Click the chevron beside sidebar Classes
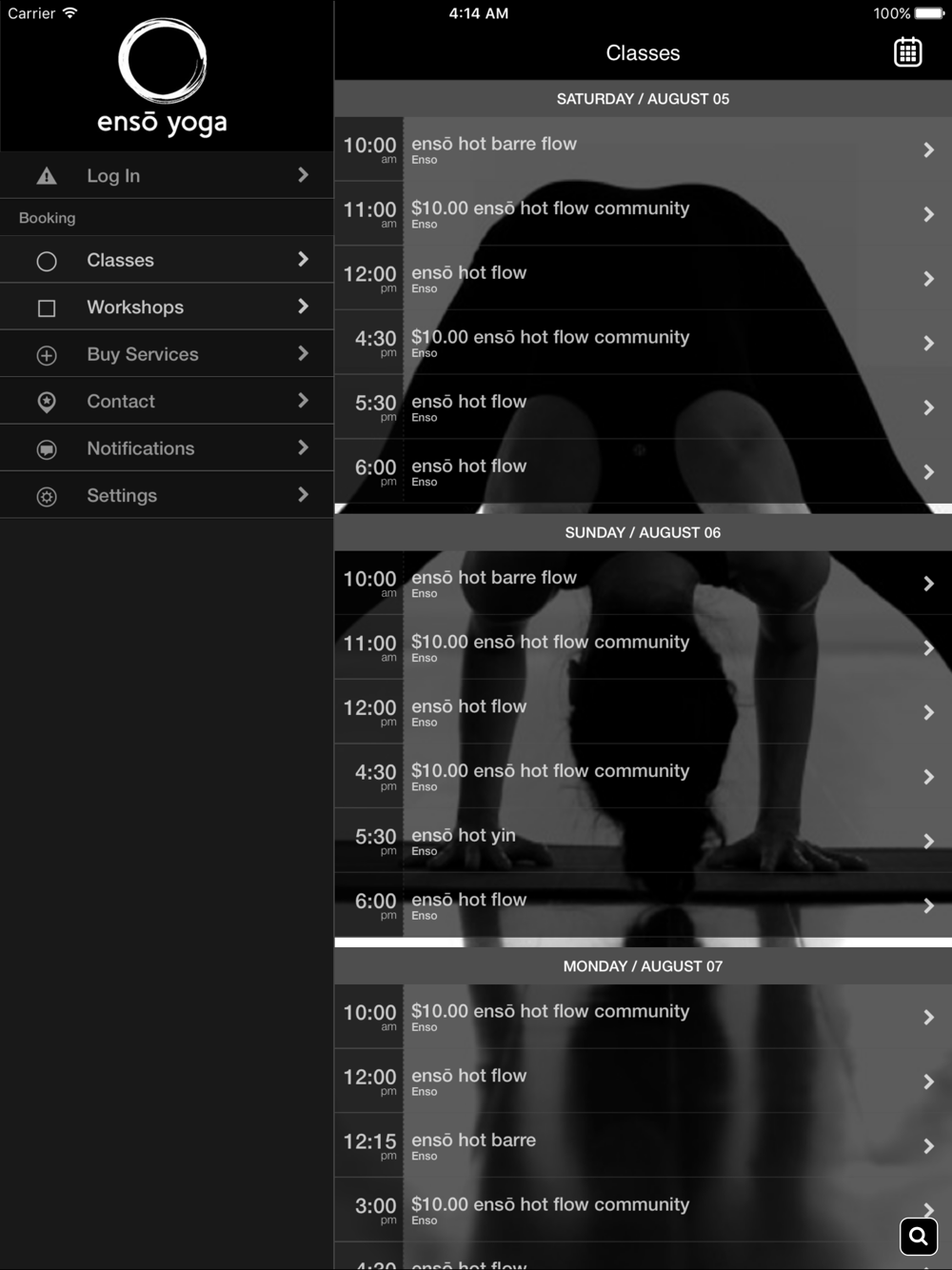Viewport: 952px width, 1270px height. pos(303,259)
